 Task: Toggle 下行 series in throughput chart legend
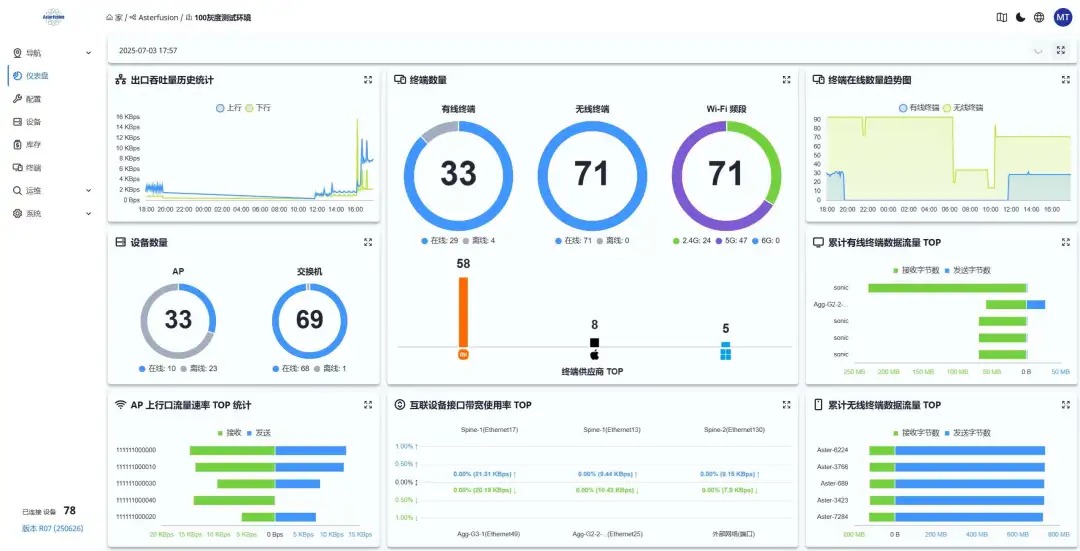[x=258, y=108]
